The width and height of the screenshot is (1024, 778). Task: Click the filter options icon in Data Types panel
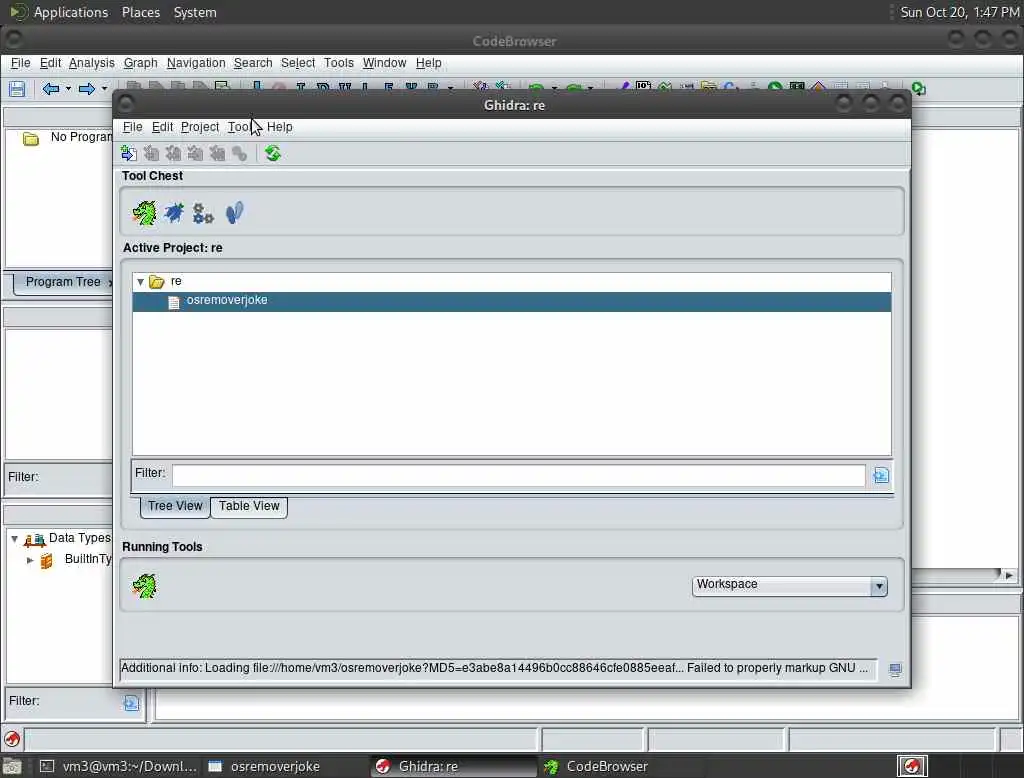point(131,703)
